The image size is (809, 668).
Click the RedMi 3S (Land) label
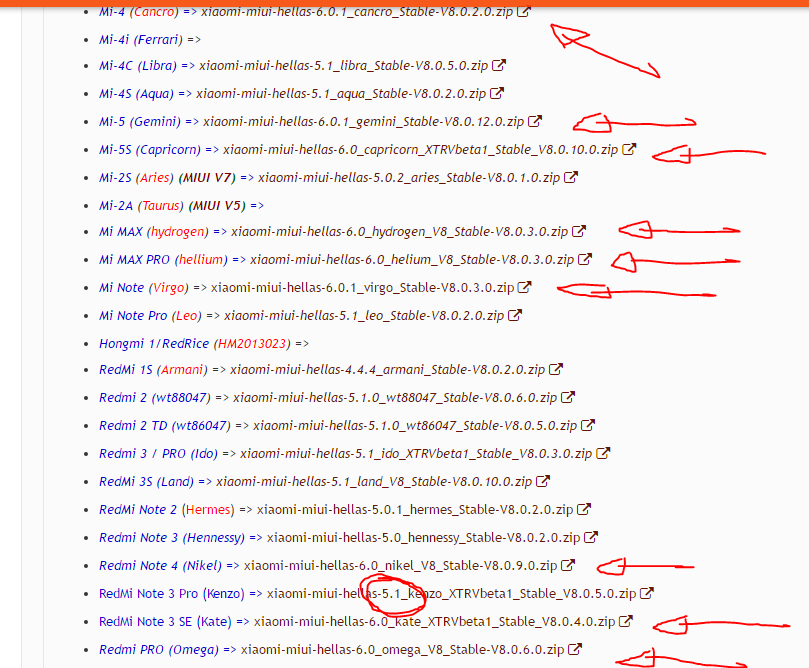[x=147, y=481]
